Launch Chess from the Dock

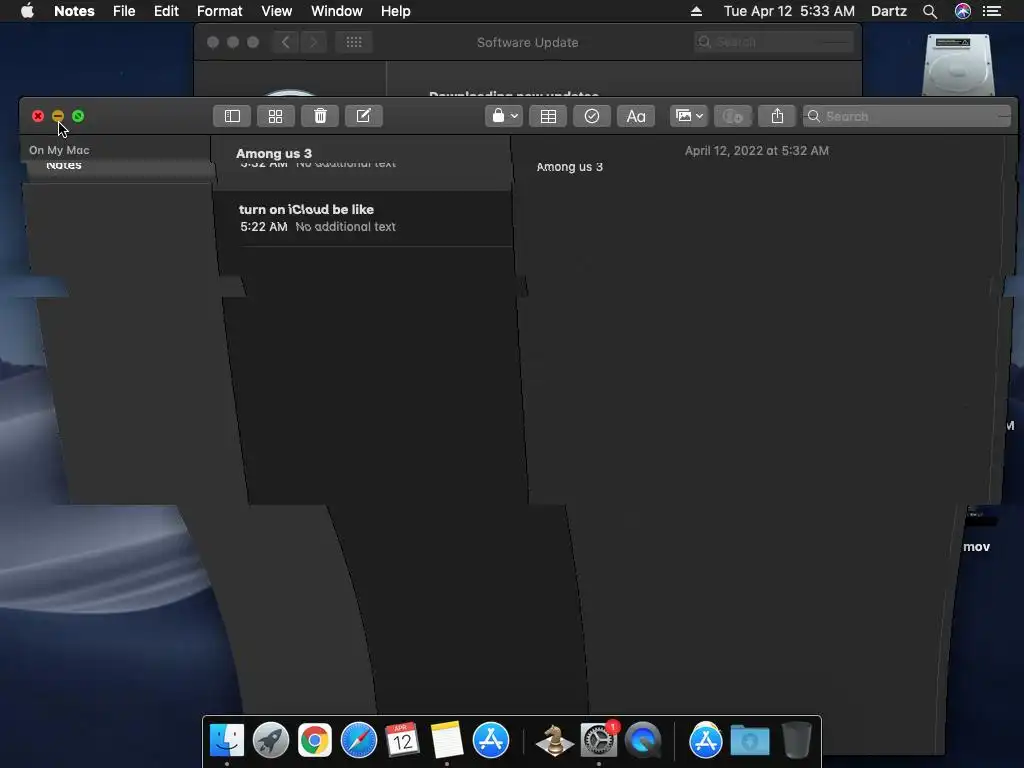pos(554,740)
